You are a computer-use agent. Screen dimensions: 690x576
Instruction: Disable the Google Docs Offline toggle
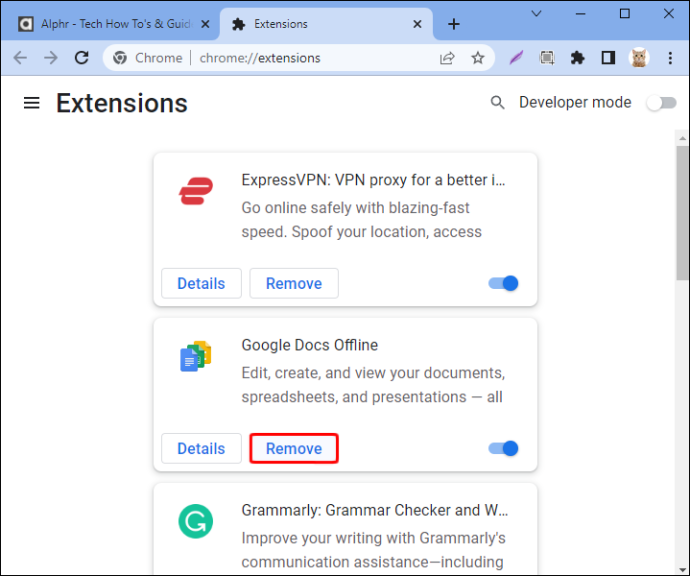[x=503, y=448]
